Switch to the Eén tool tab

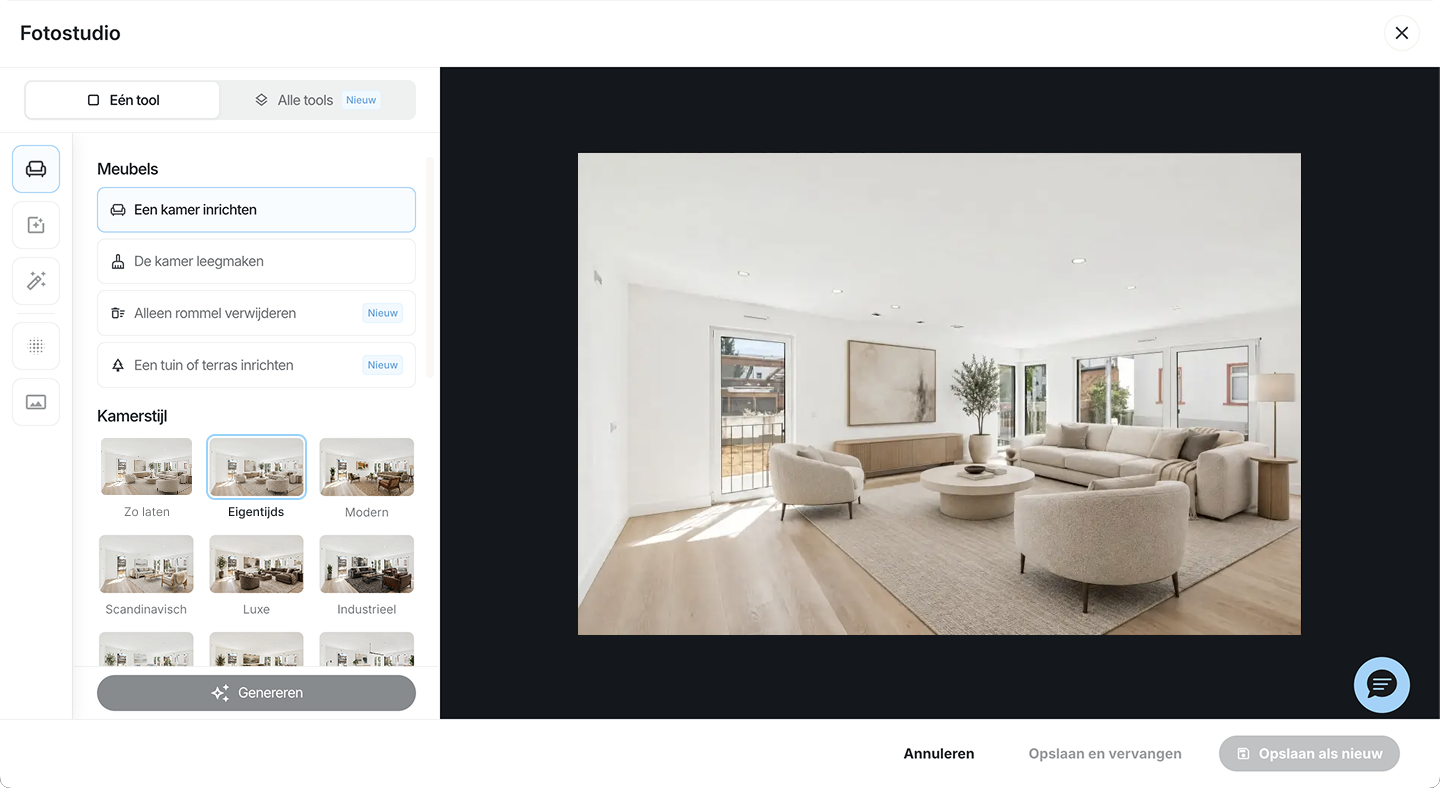tap(122, 100)
